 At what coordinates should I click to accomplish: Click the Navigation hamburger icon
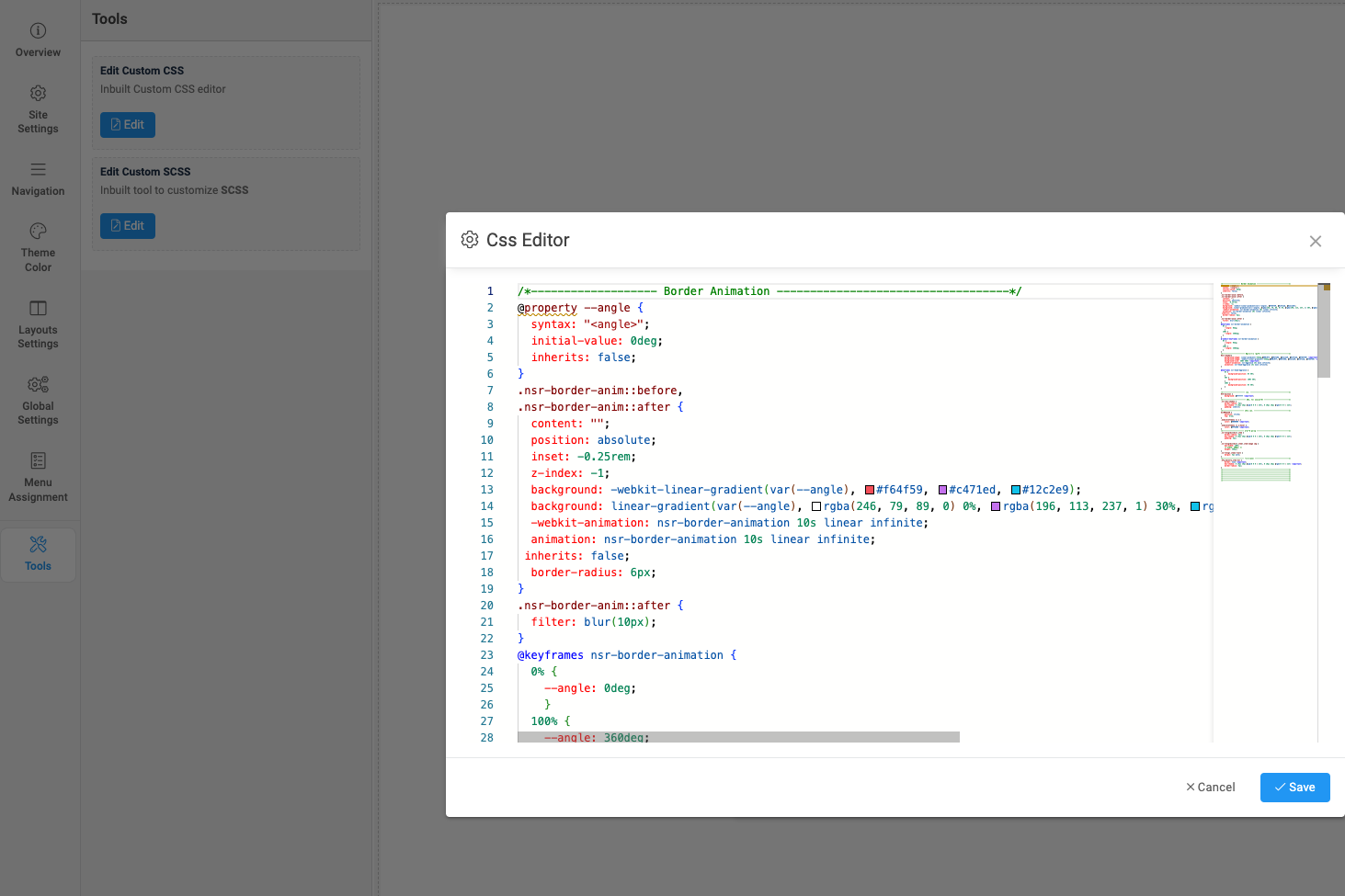(x=38, y=170)
